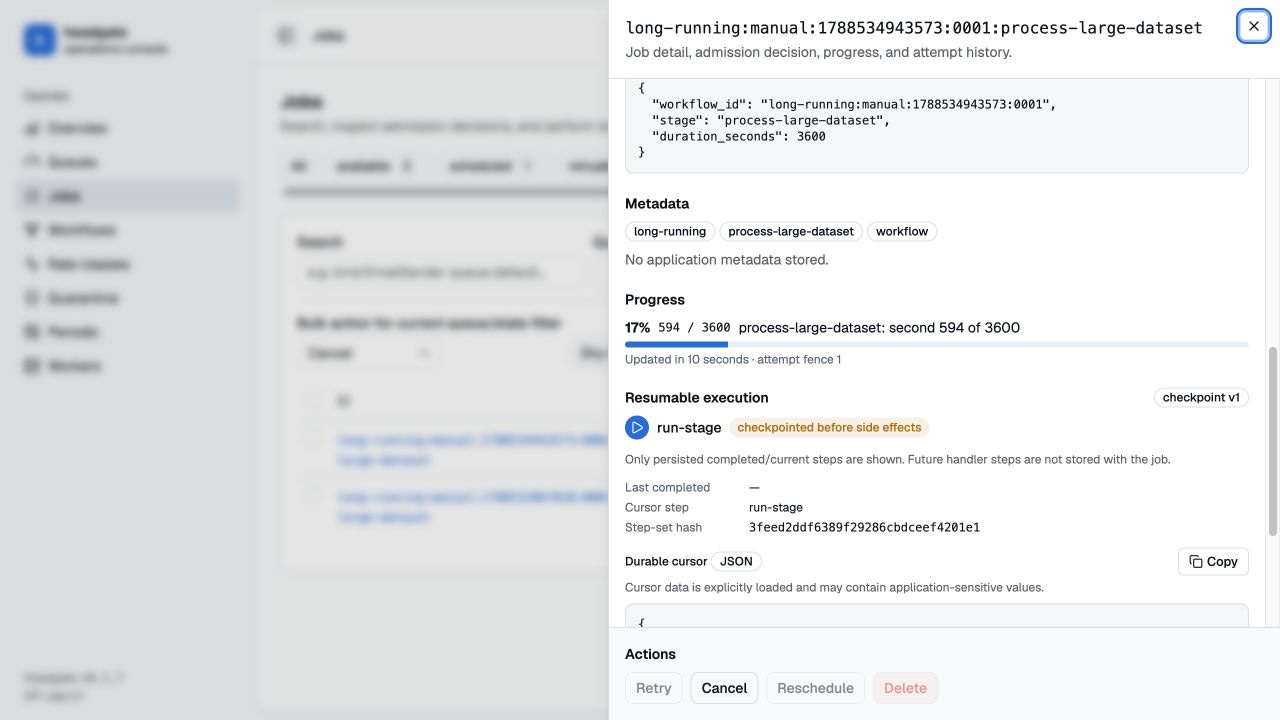Click the step-set hash value
The image size is (1280, 720).
pyautogui.click(x=864, y=528)
